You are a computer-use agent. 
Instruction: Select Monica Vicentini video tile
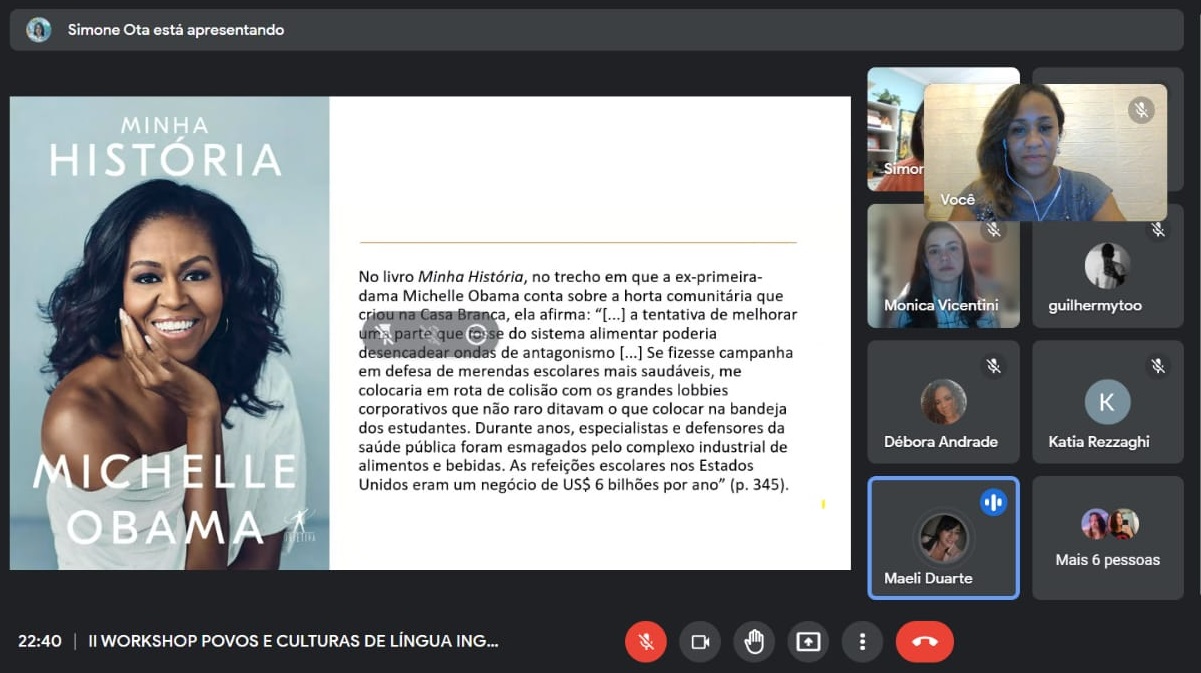point(943,266)
